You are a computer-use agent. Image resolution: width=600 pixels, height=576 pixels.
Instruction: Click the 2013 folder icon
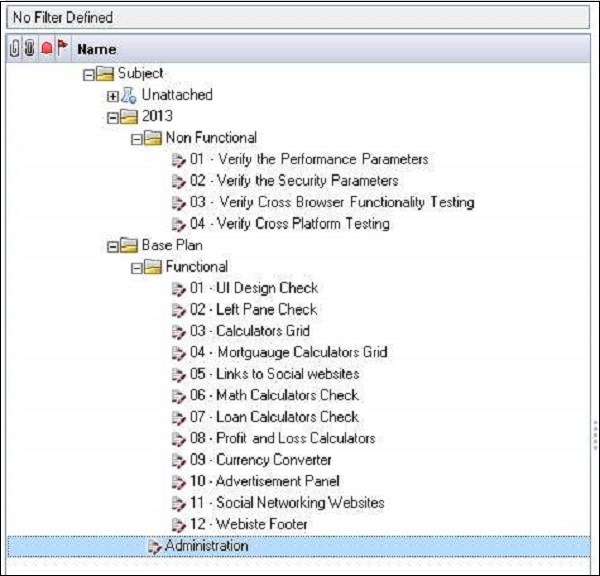click(x=129, y=117)
